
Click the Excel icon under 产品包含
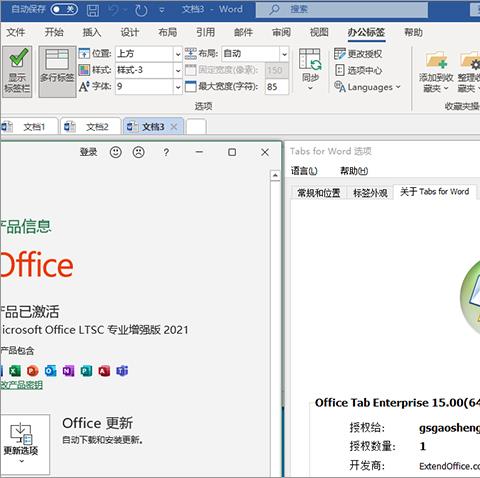tap(15, 371)
